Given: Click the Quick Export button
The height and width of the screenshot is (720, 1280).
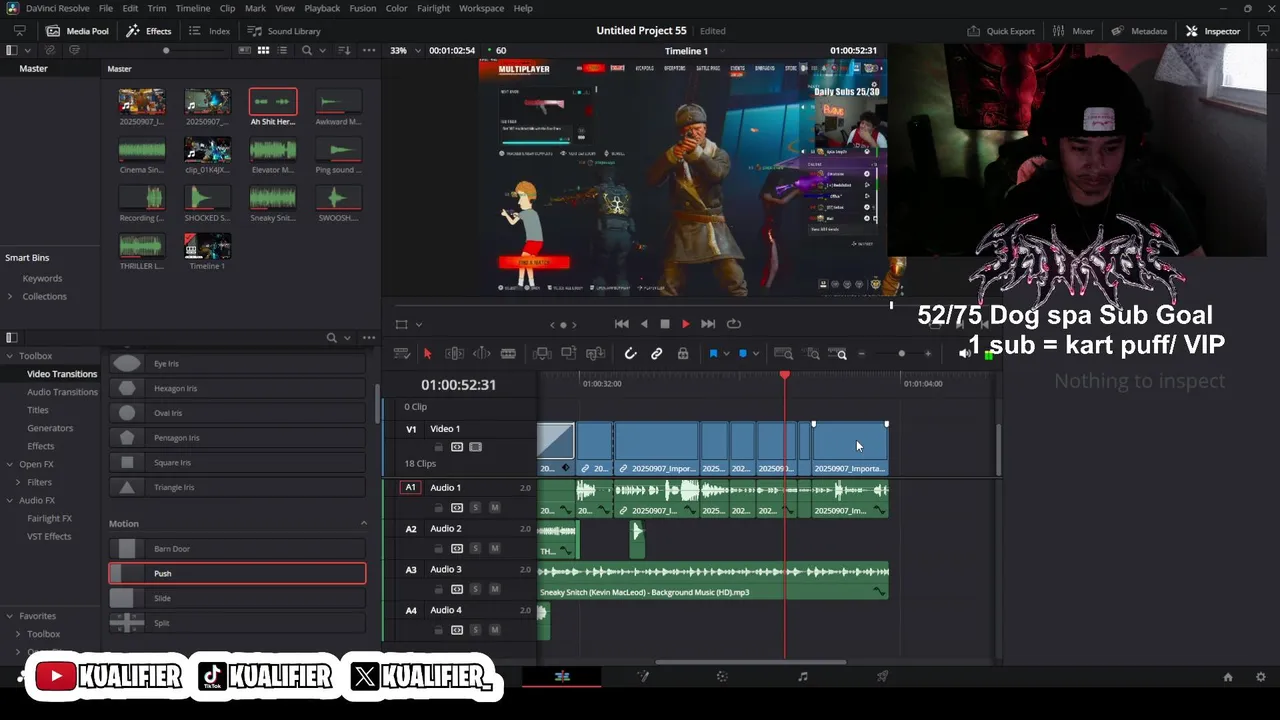Looking at the screenshot, I should [1001, 31].
